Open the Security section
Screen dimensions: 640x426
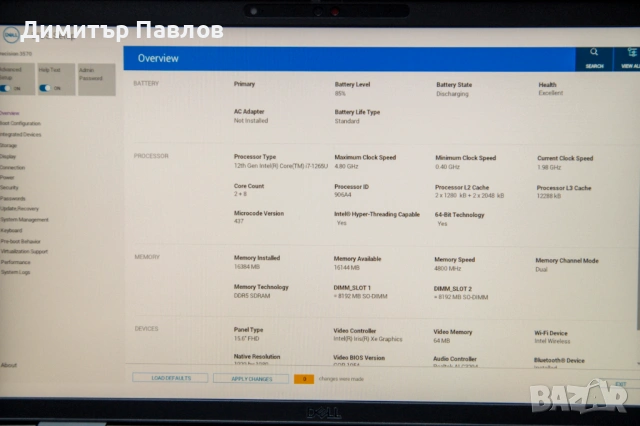10,187
